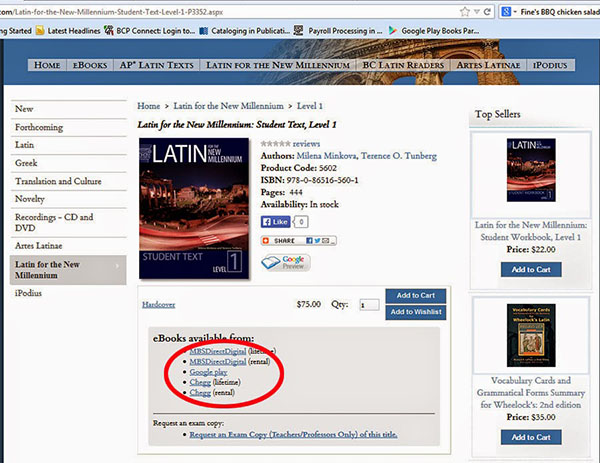Click the Student Text book cover image
Image resolution: width=600 pixels, height=463 pixels.
(194, 208)
